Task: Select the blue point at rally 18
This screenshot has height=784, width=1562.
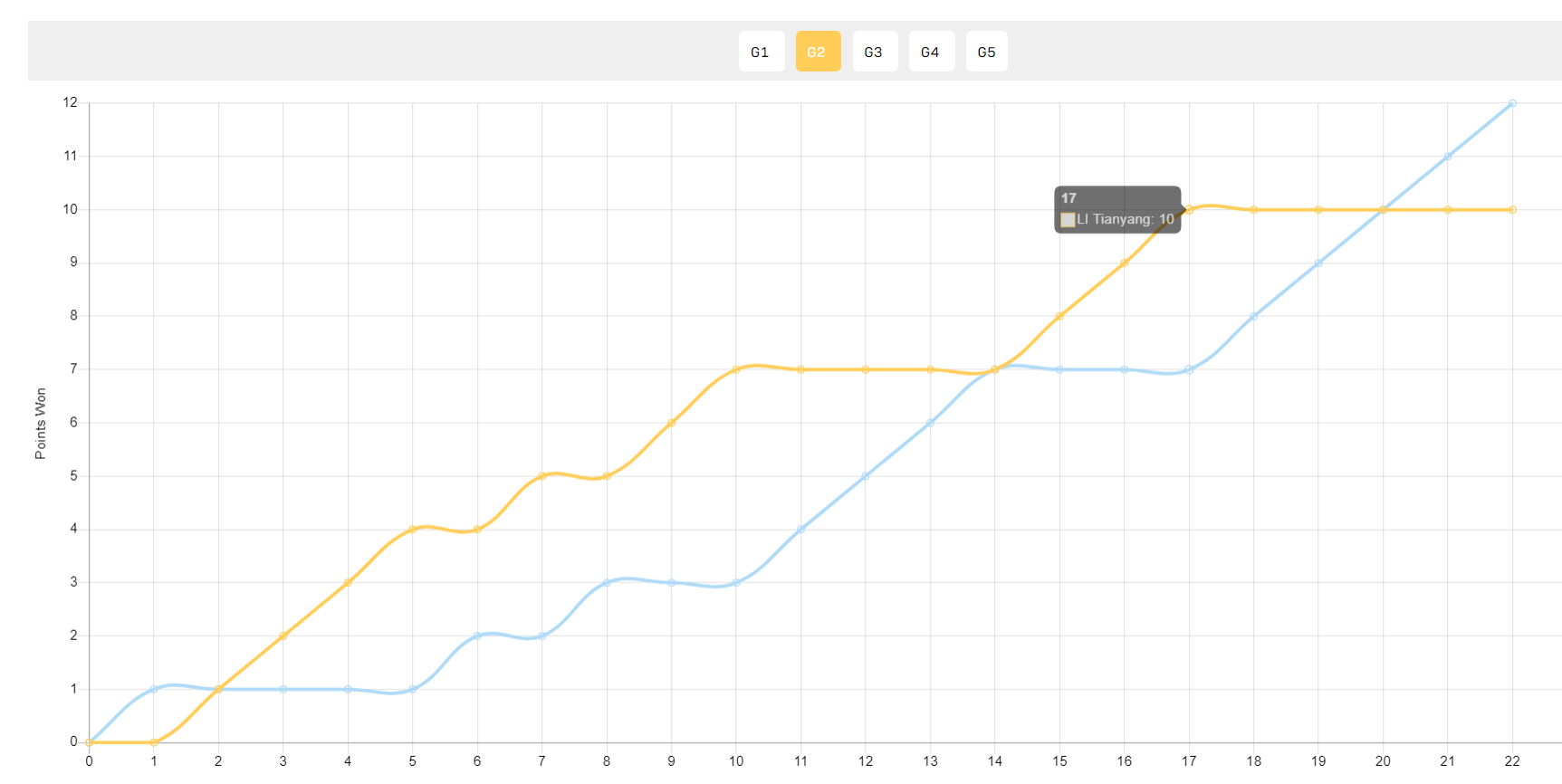Action: (1253, 316)
